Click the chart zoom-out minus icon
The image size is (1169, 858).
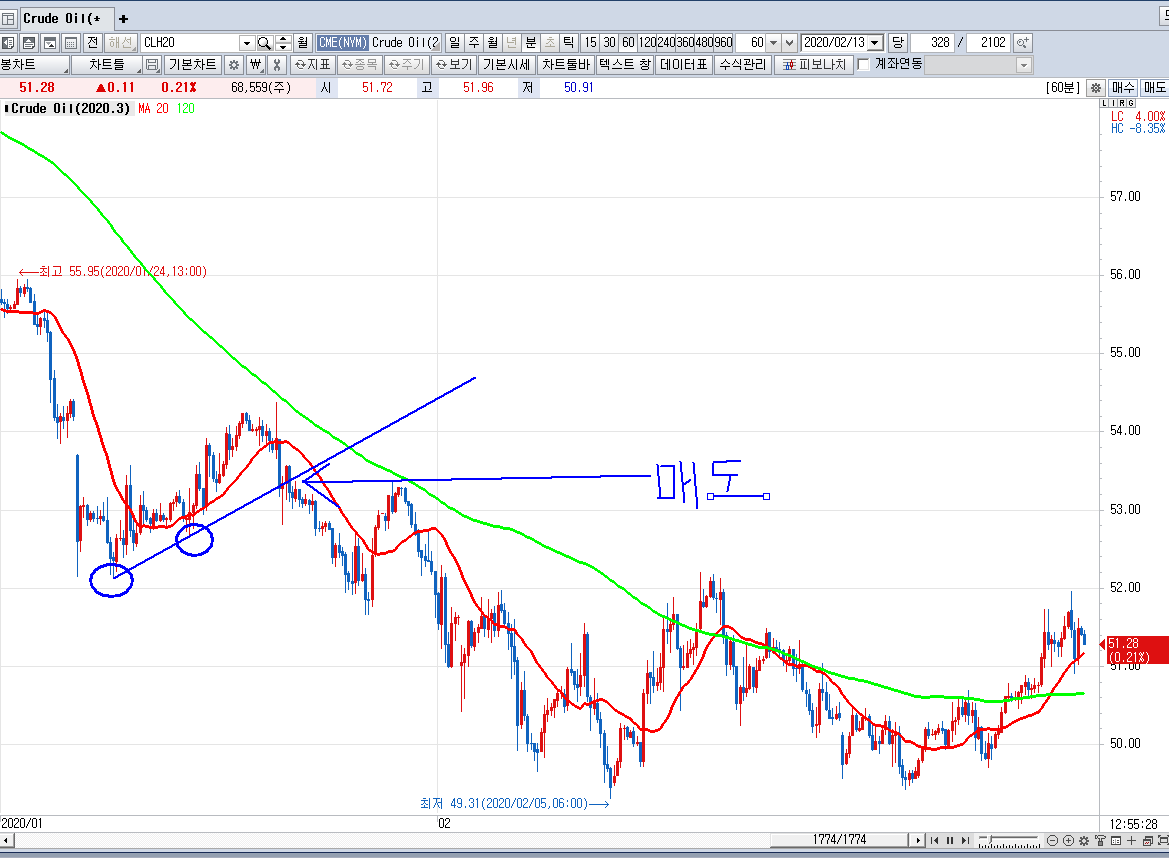[x=1052, y=840]
